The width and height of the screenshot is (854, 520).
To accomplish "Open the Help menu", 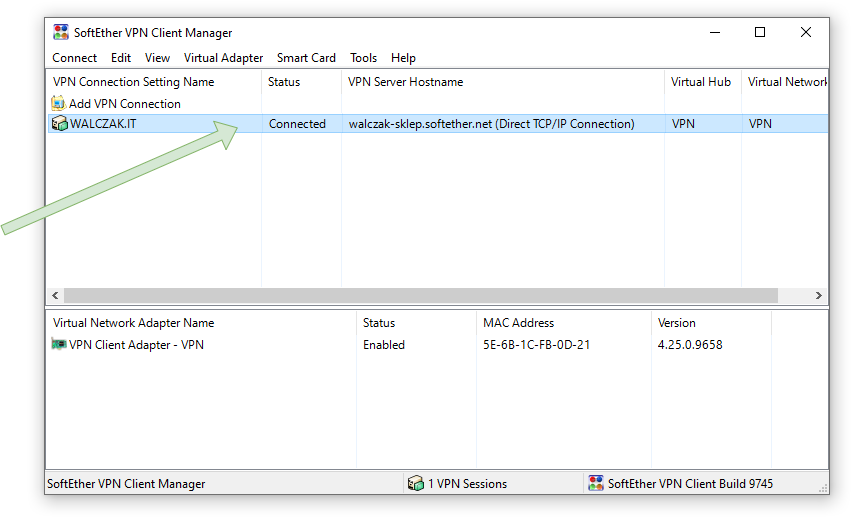I will [x=403, y=58].
